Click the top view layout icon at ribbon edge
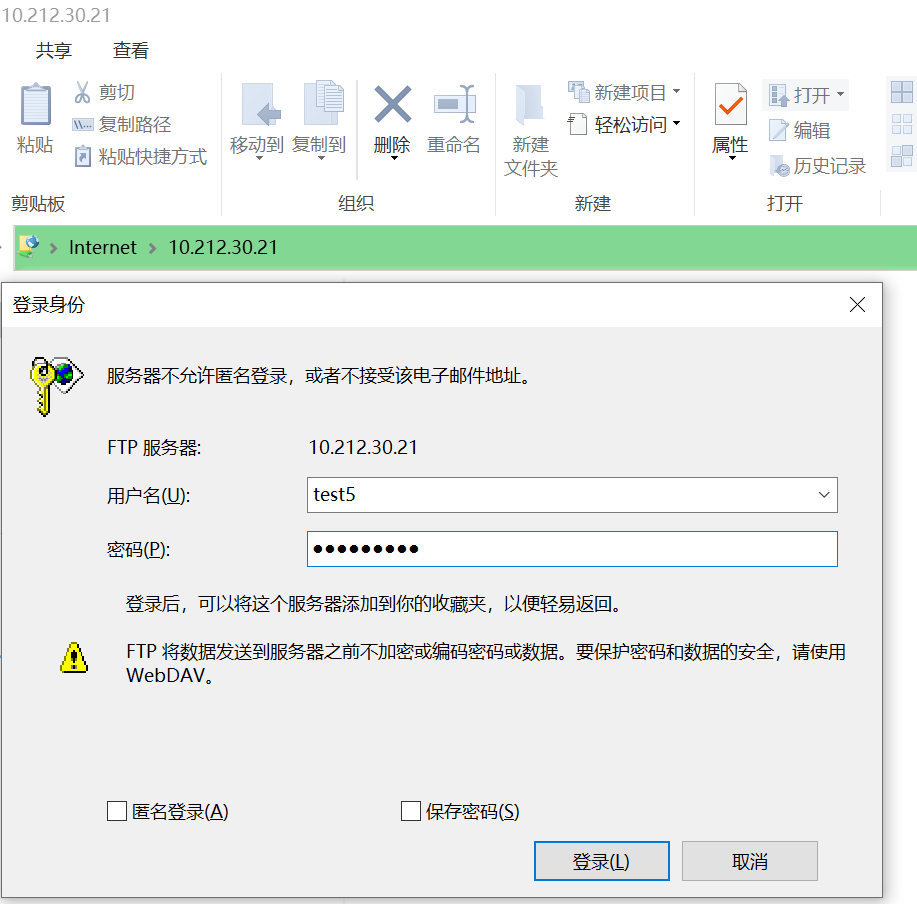917x904 pixels. pyautogui.click(x=901, y=92)
